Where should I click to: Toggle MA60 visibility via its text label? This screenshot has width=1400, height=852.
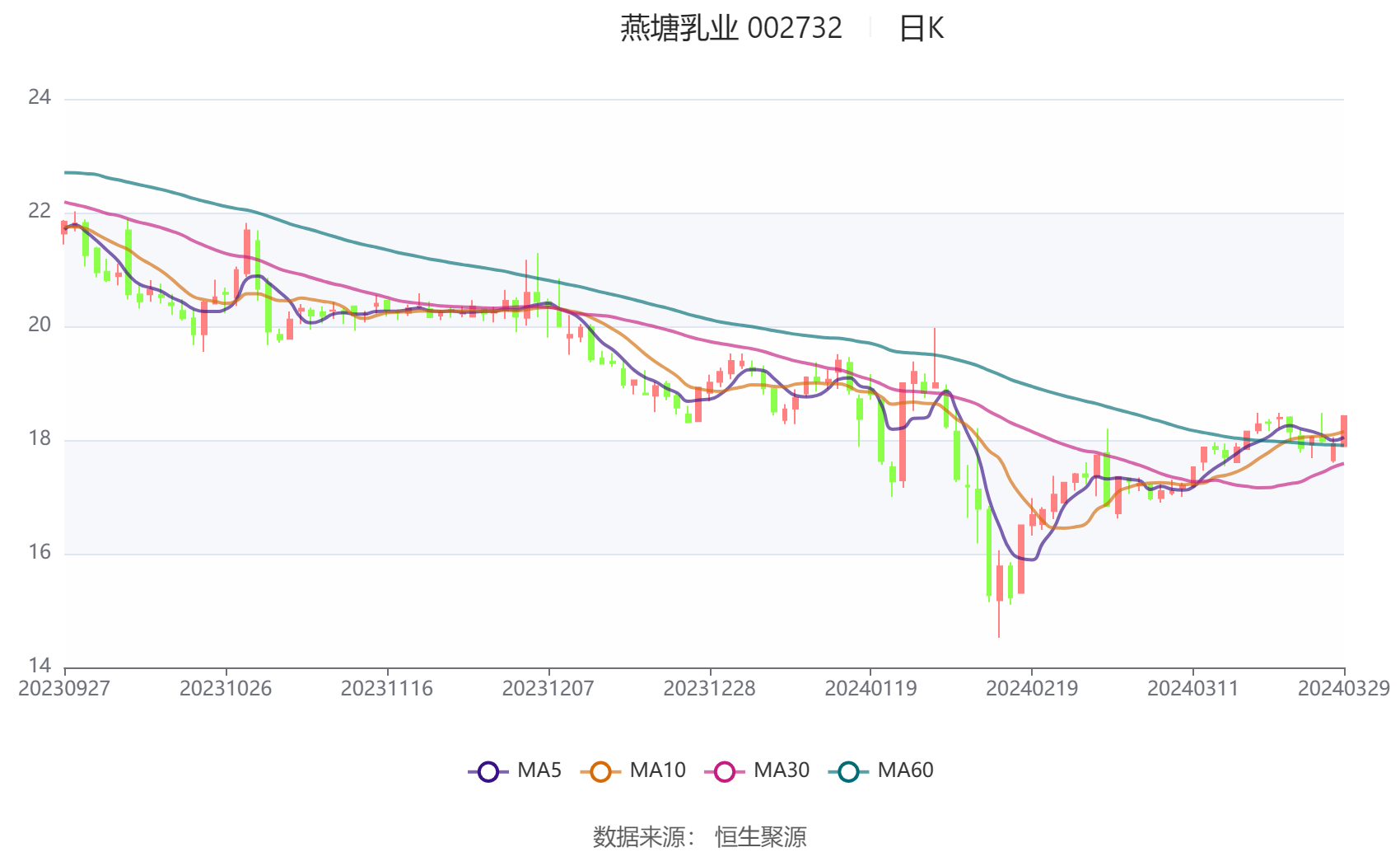click(905, 770)
